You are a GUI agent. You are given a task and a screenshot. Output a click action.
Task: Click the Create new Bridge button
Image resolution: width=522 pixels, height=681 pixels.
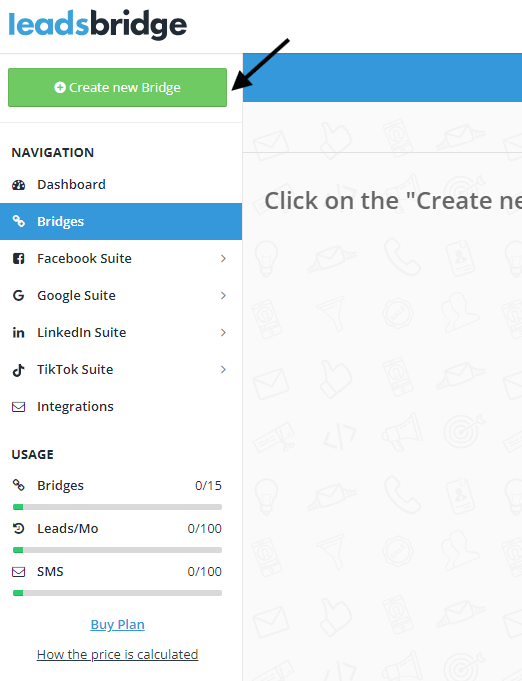[x=117, y=87]
